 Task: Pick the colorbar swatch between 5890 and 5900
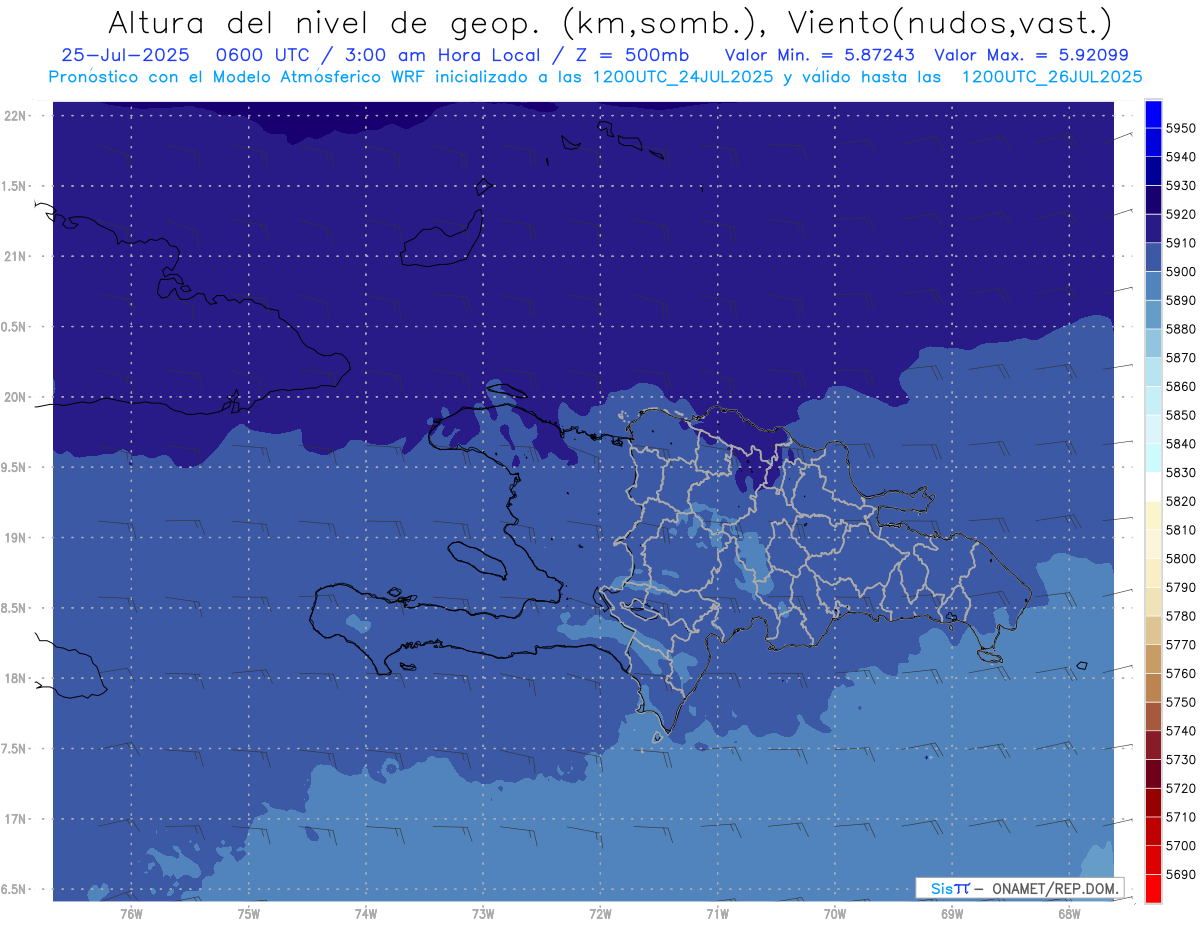click(1153, 286)
